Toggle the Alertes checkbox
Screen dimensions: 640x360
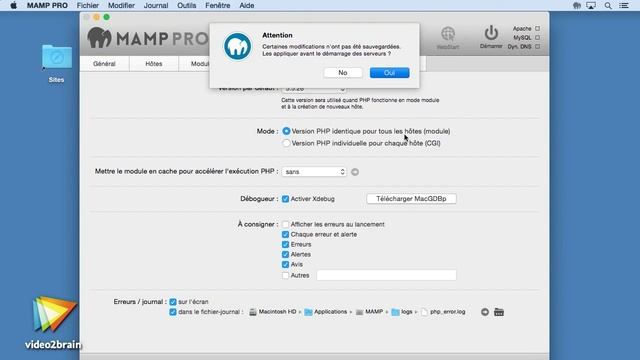[285, 254]
